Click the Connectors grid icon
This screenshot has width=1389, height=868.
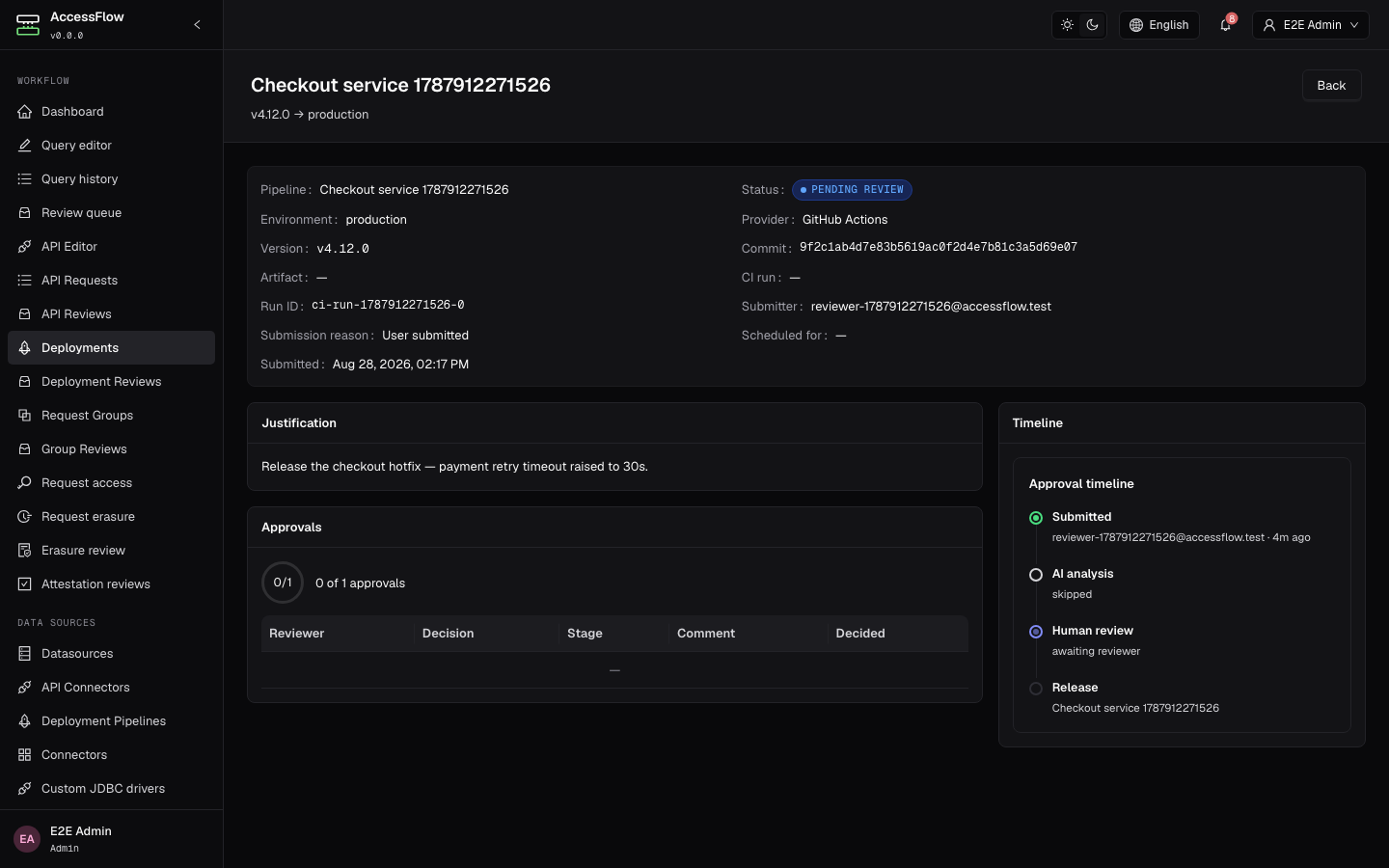pyautogui.click(x=25, y=755)
